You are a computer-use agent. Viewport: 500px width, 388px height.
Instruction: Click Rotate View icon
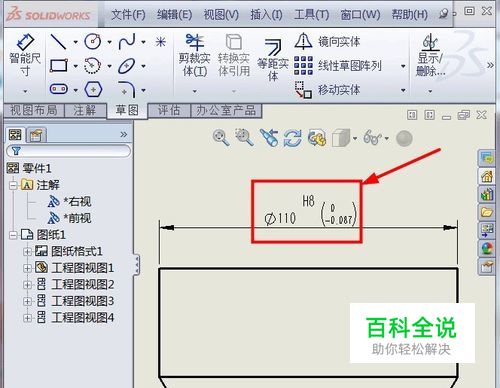point(292,138)
